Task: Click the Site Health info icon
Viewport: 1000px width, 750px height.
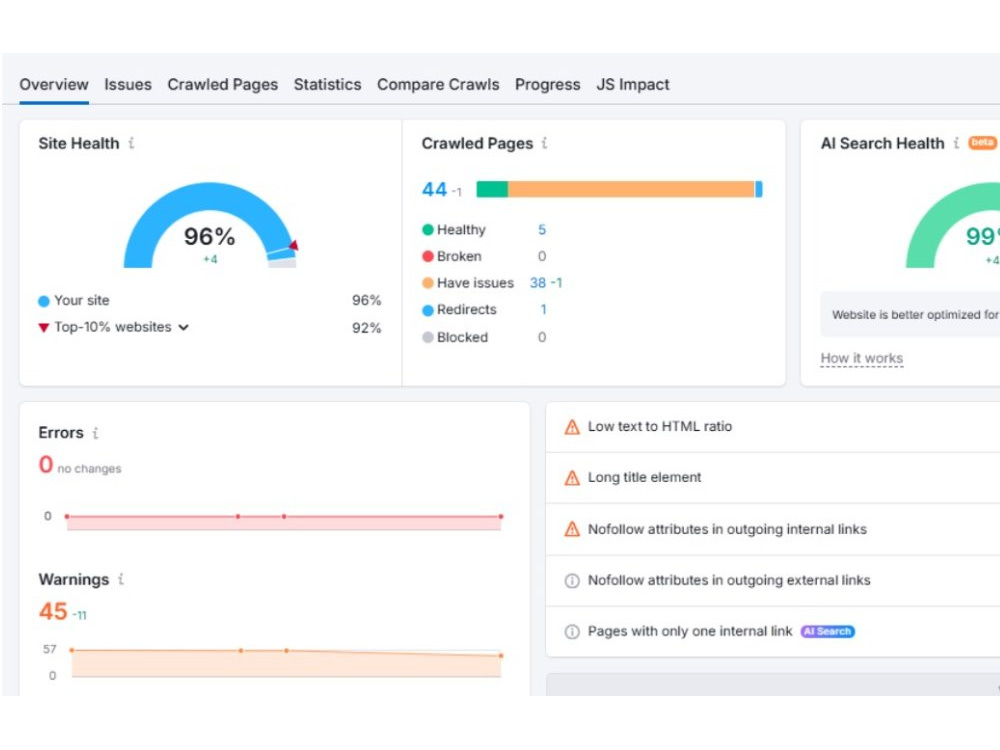Action: click(x=131, y=143)
